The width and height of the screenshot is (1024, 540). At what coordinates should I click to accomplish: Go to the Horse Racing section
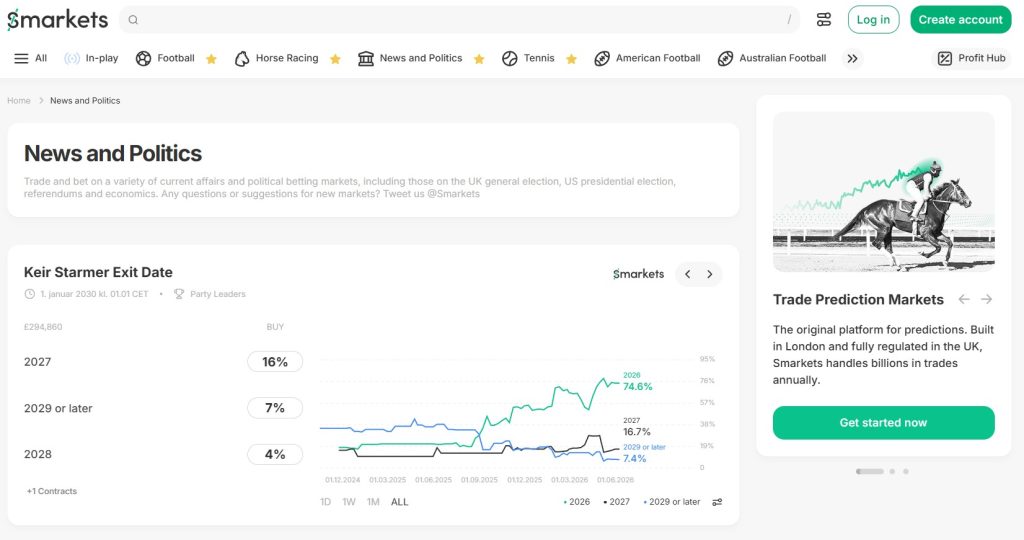click(x=277, y=58)
